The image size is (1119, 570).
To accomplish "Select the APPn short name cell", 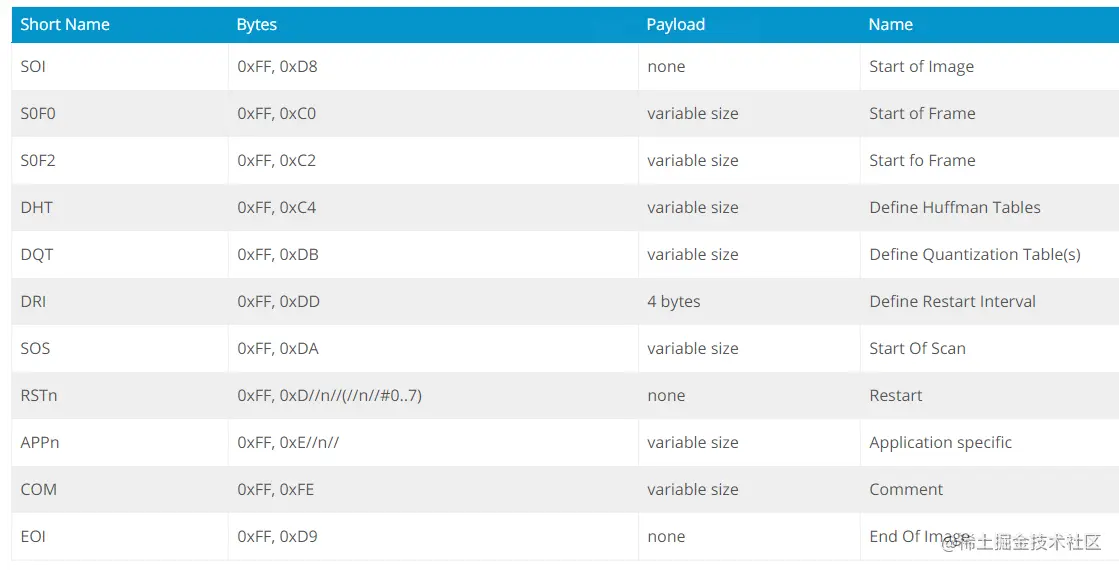I will point(120,443).
